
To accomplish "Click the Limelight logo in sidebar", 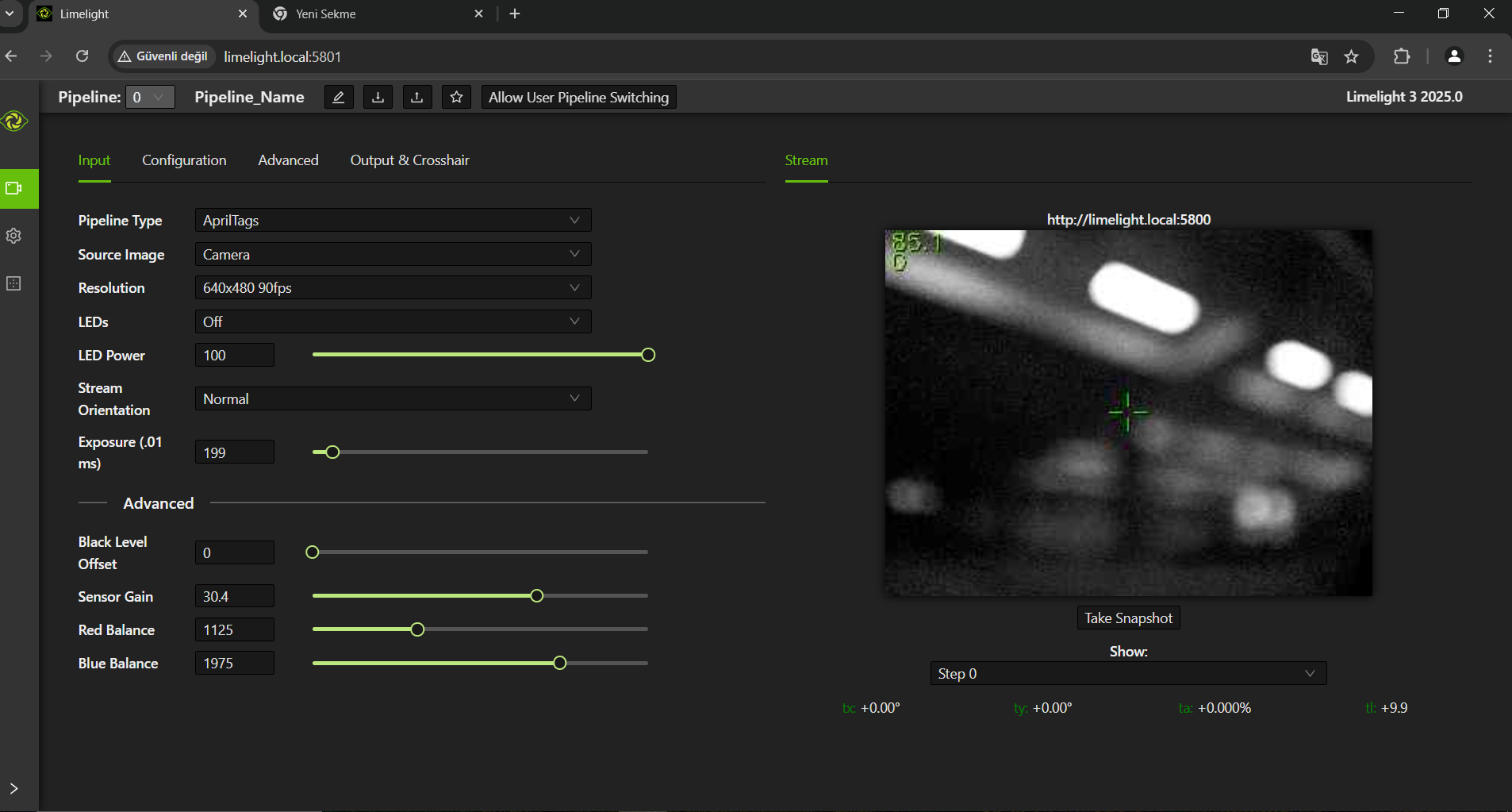I will pos(14,121).
